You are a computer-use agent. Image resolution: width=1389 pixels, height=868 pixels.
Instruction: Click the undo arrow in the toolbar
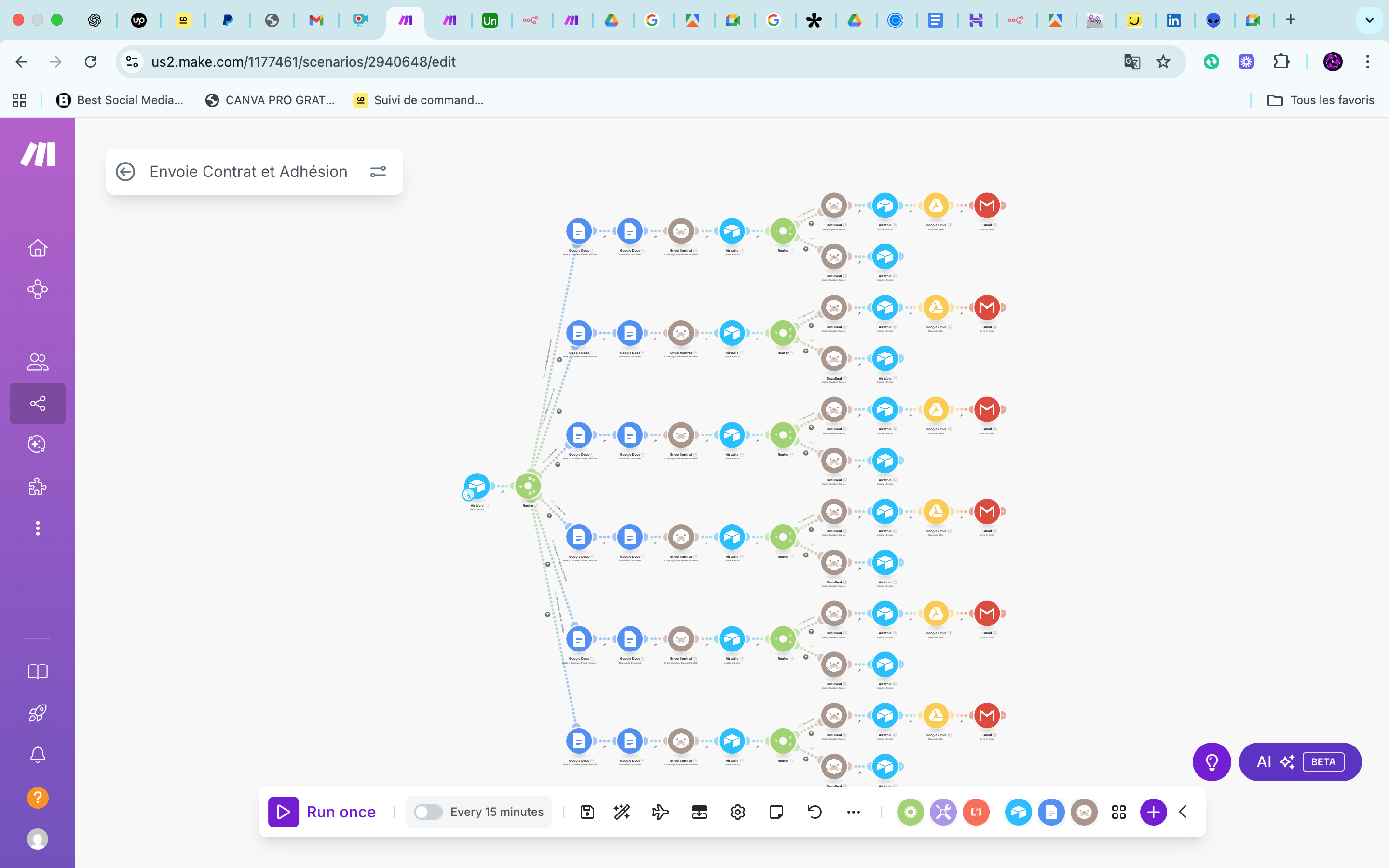point(815,812)
